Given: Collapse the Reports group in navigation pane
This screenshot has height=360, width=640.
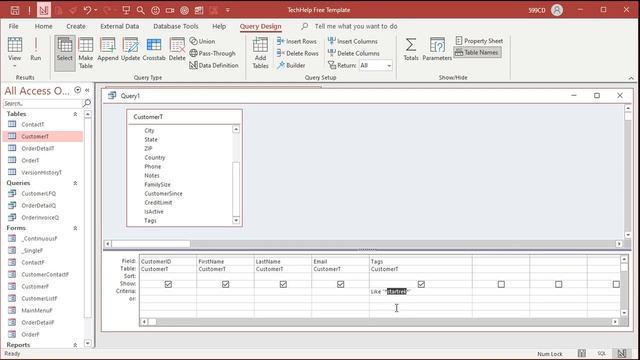Looking at the screenshot, I should 75,345.
